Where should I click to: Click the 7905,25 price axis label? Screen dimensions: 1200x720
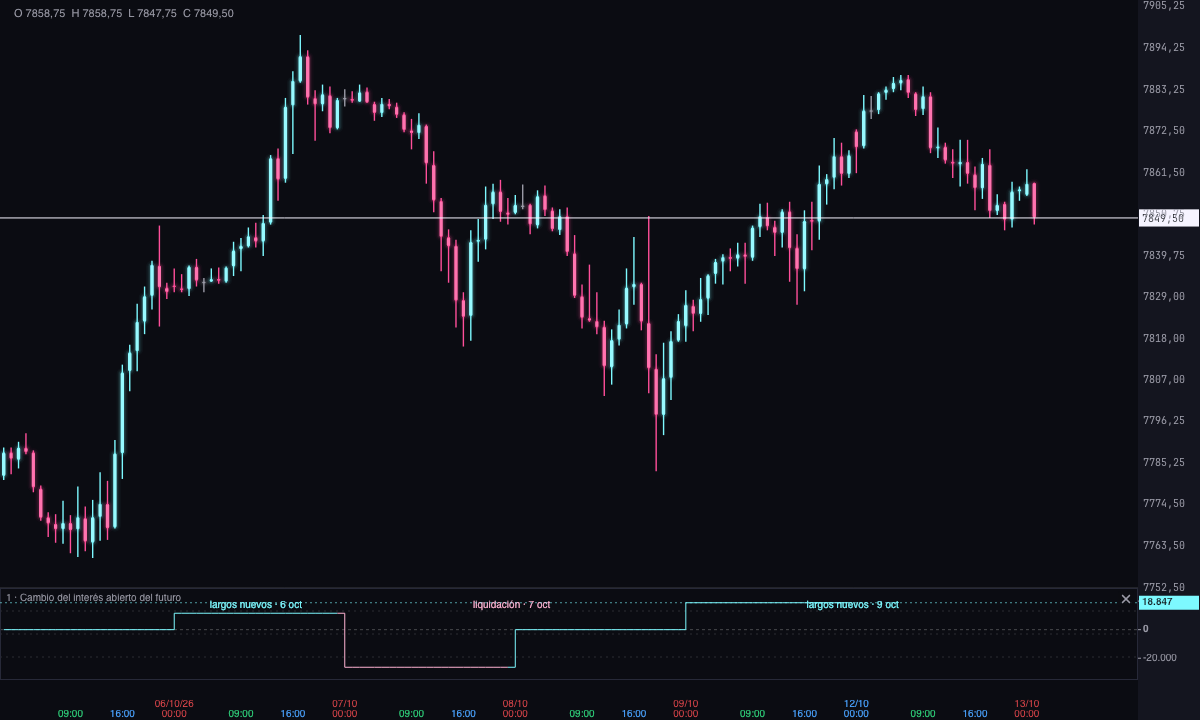tap(1164, 6)
